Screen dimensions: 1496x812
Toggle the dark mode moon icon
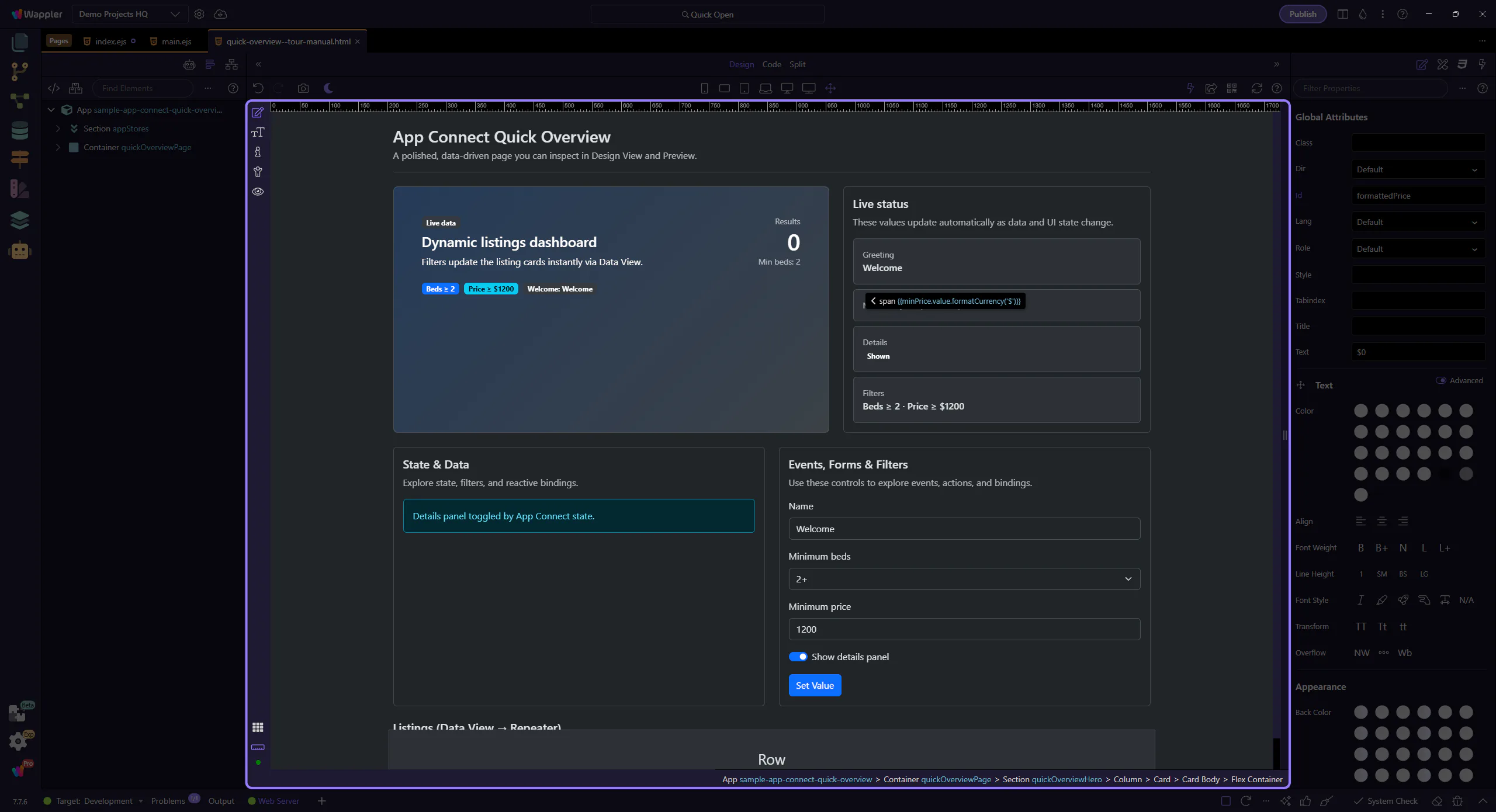328,88
